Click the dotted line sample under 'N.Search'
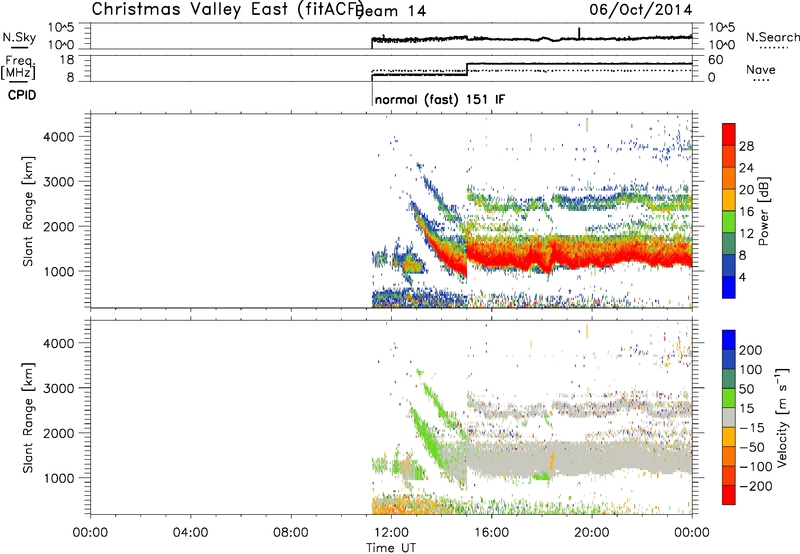The image size is (800, 554). pyautogui.click(x=773, y=47)
